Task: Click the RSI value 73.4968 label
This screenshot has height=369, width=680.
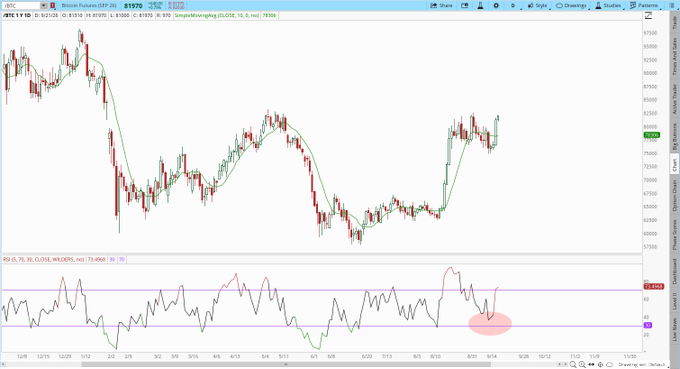Action: point(96,259)
